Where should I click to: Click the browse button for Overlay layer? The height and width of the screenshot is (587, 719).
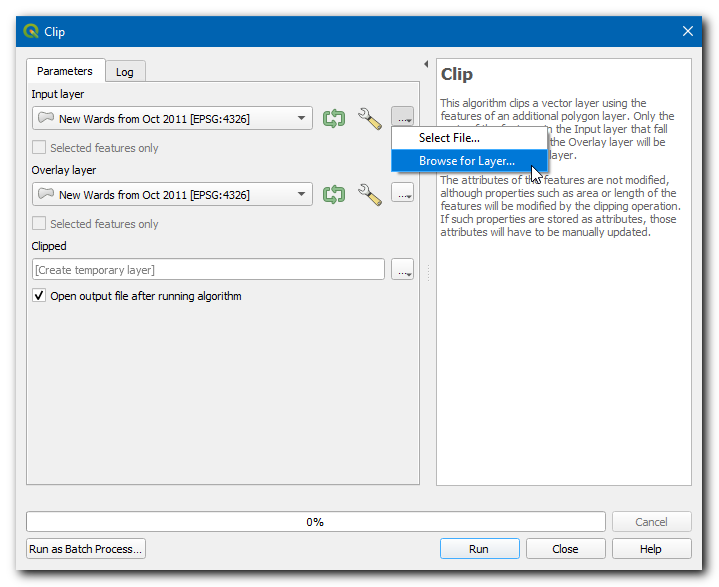[x=402, y=194]
